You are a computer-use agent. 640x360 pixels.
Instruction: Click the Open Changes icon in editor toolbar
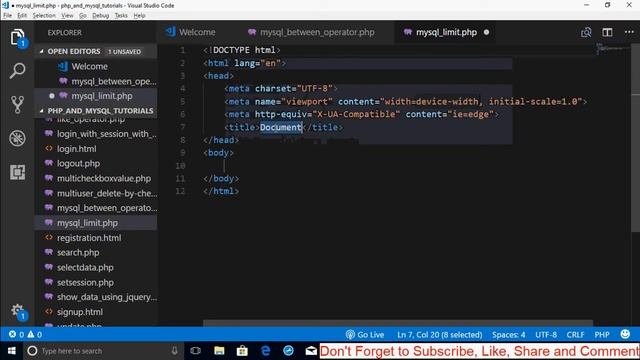click(x=586, y=32)
